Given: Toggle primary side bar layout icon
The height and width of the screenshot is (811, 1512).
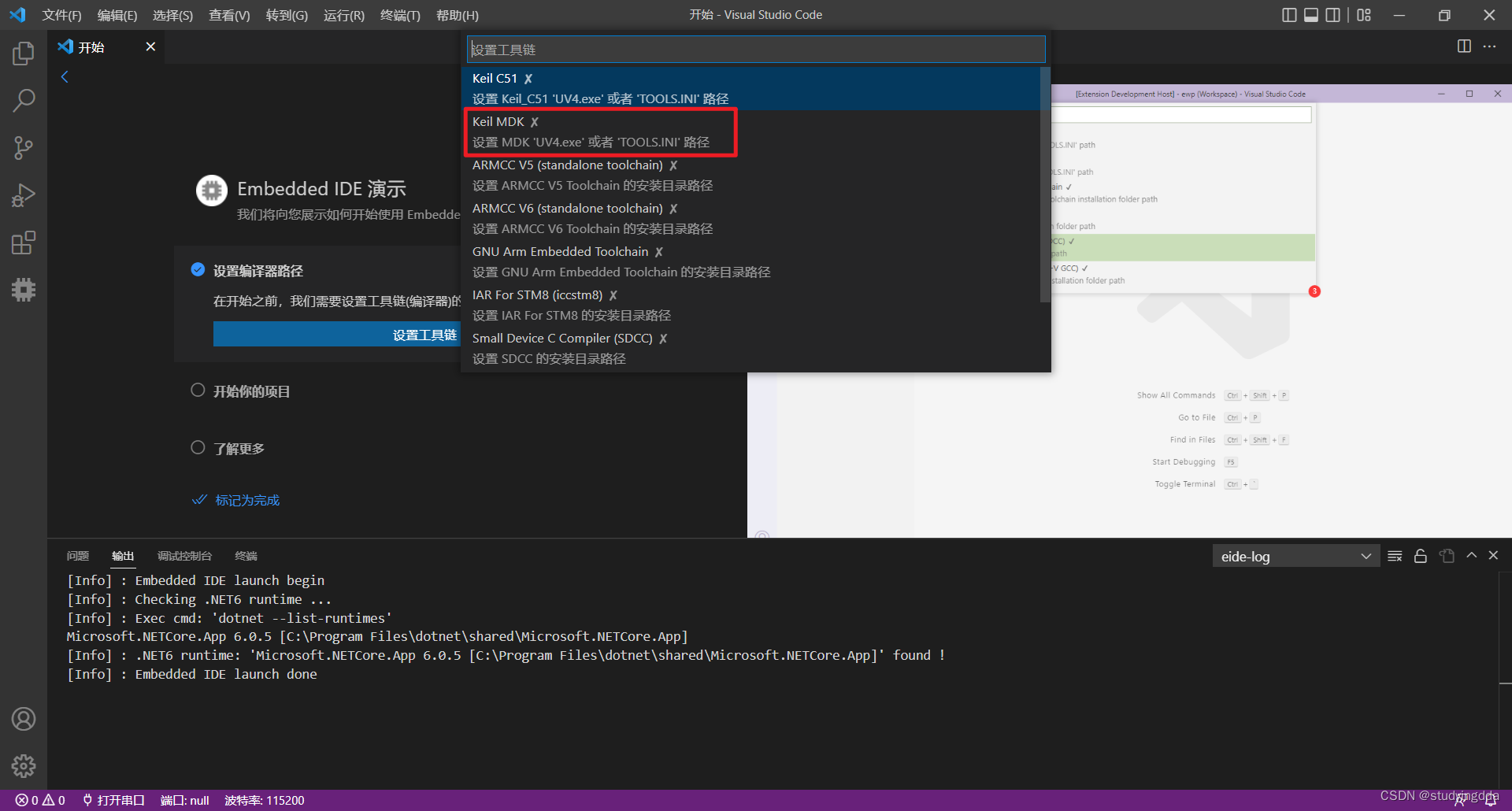Looking at the screenshot, I should point(1289,15).
